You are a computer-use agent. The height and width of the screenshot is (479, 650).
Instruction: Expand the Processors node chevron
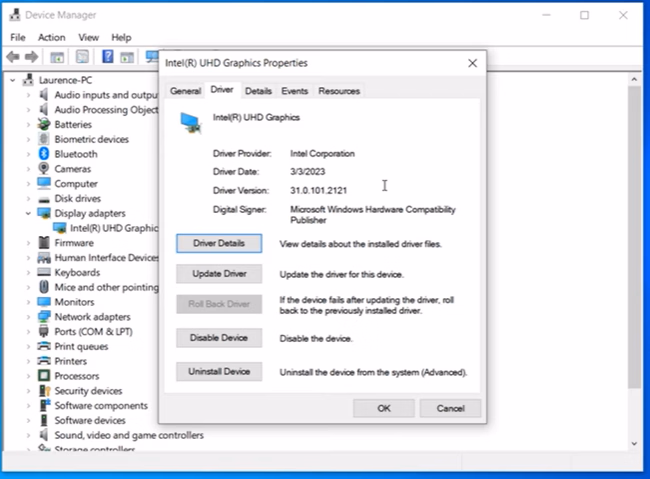coord(28,376)
